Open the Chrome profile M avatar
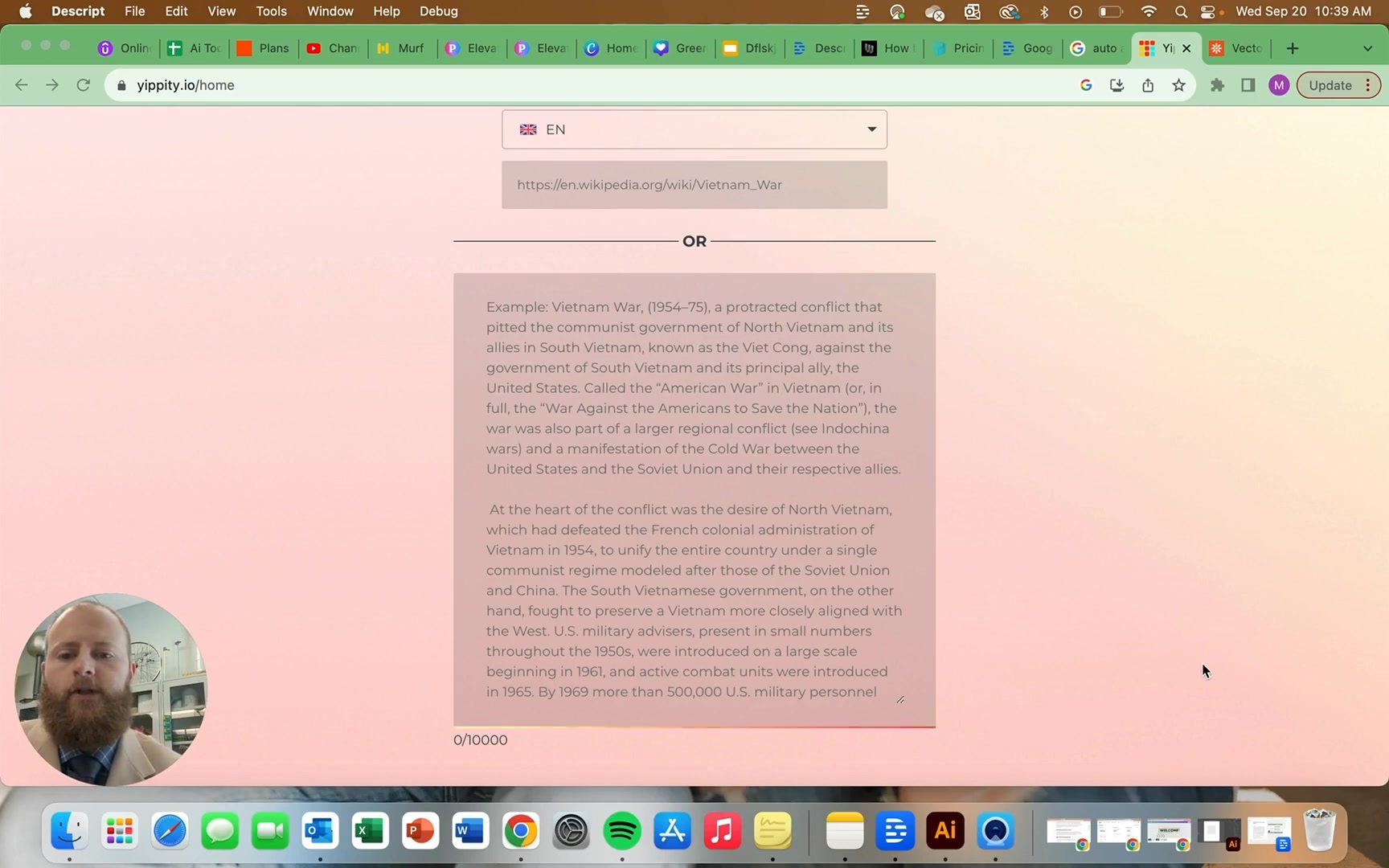The height and width of the screenshot is (868, 1389). pos(1279,85)
